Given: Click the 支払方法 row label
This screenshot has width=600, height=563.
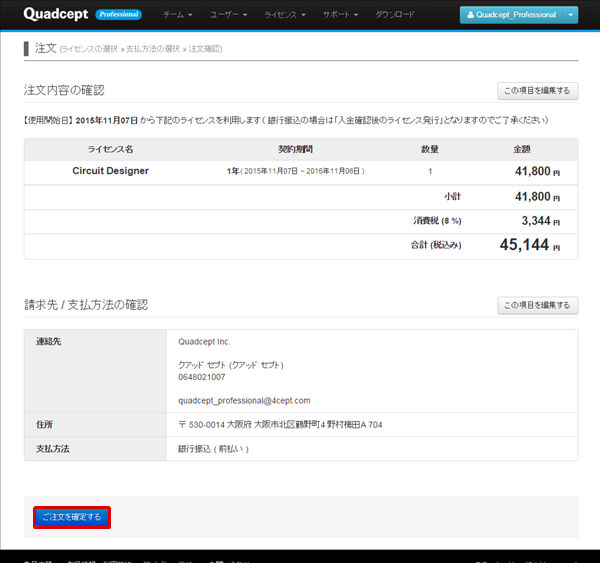Looking at the screenshot, I should pyautogui.click(x=53, y=449).
